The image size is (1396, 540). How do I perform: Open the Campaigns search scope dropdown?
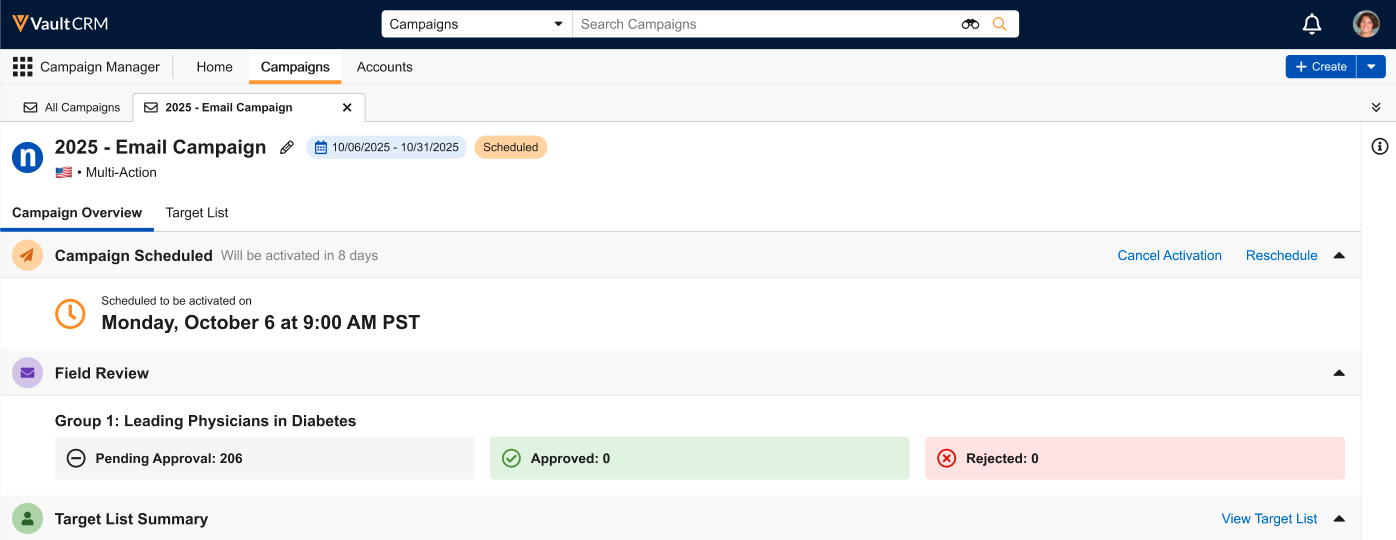(x=476, y=24)
